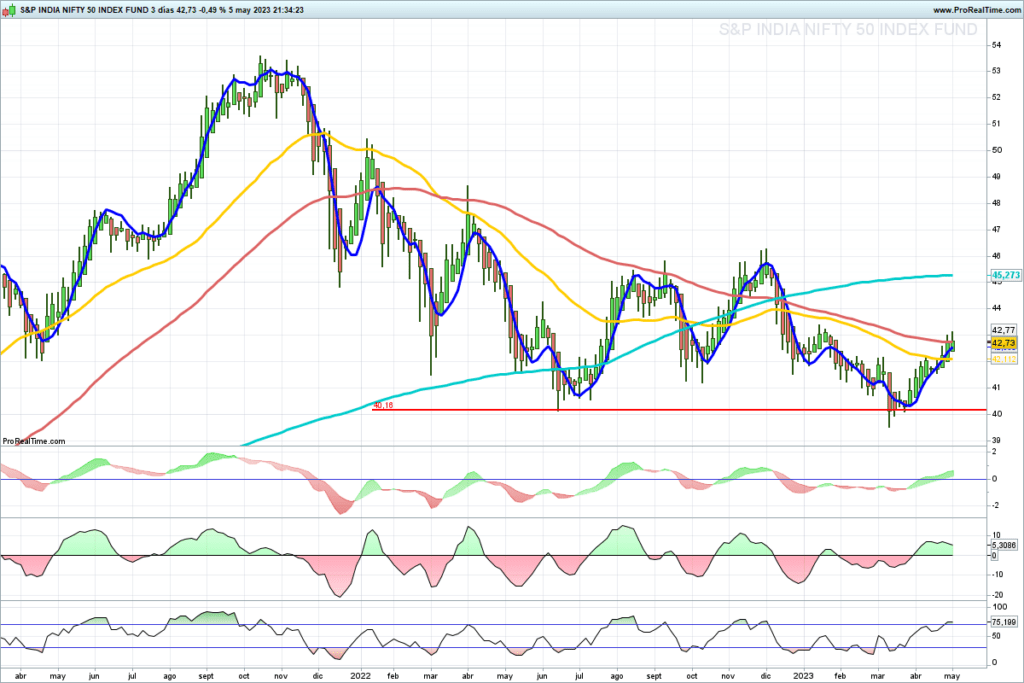This screenshot has width=1024, height=683.
Task: Click the -20 tick on momentum panel axis
Action: tap(998, 595)
